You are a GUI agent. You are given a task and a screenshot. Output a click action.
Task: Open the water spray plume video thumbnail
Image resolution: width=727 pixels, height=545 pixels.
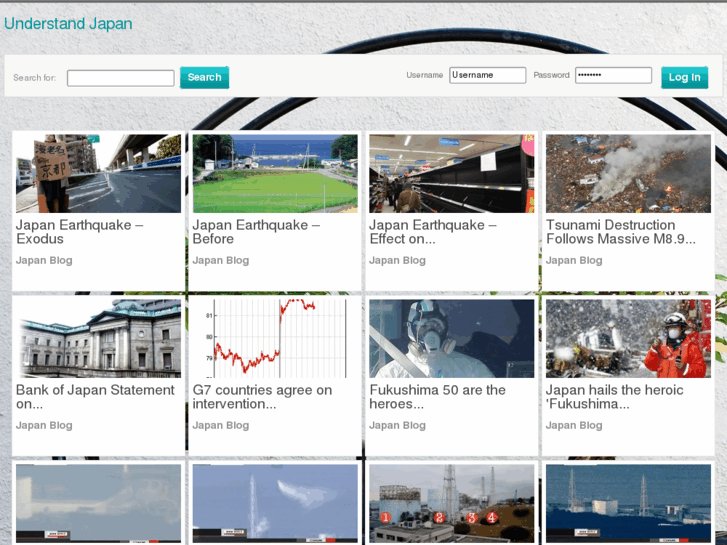click(275, 503)
